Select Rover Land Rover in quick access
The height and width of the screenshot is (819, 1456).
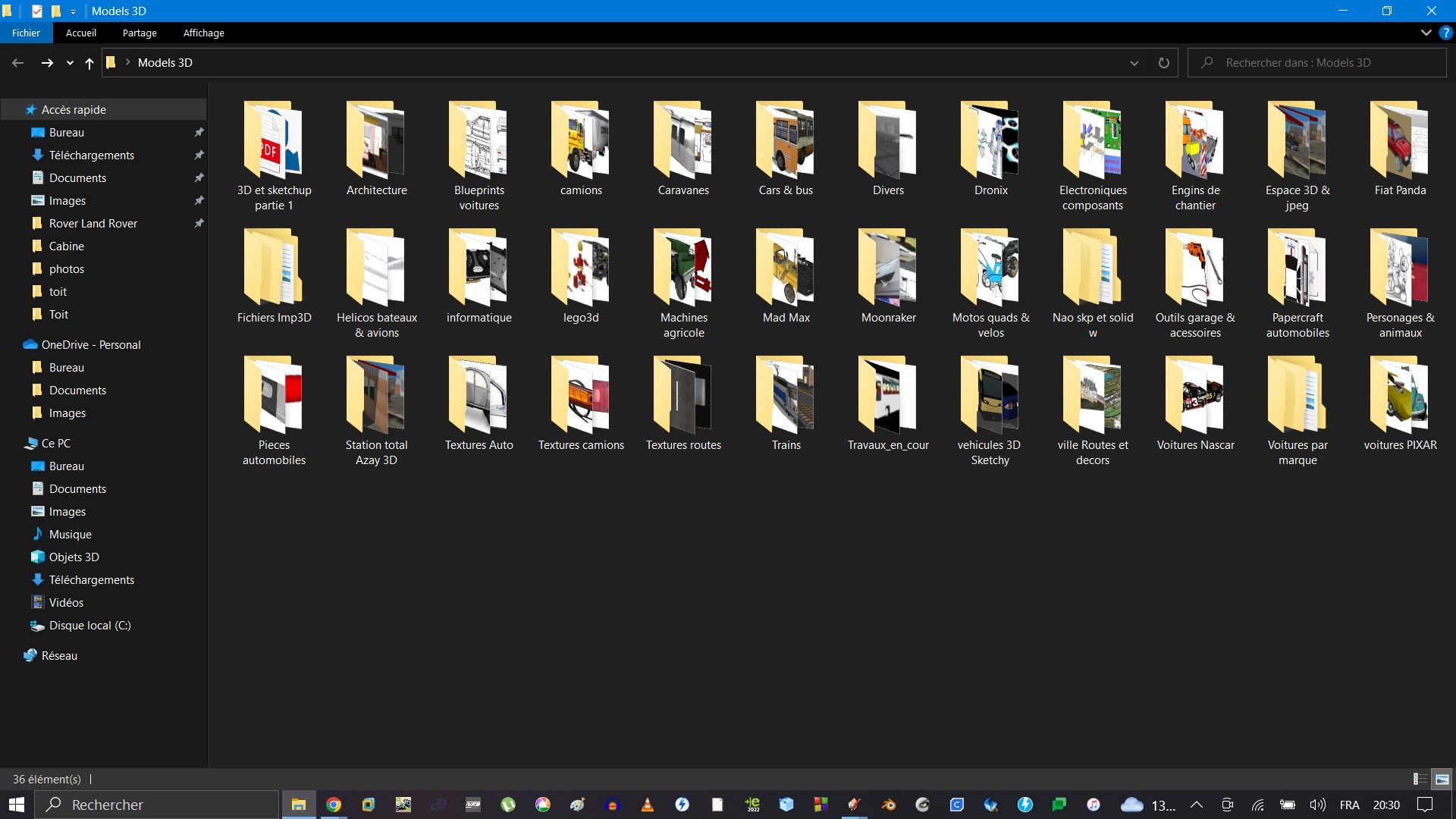coord(93,223)
